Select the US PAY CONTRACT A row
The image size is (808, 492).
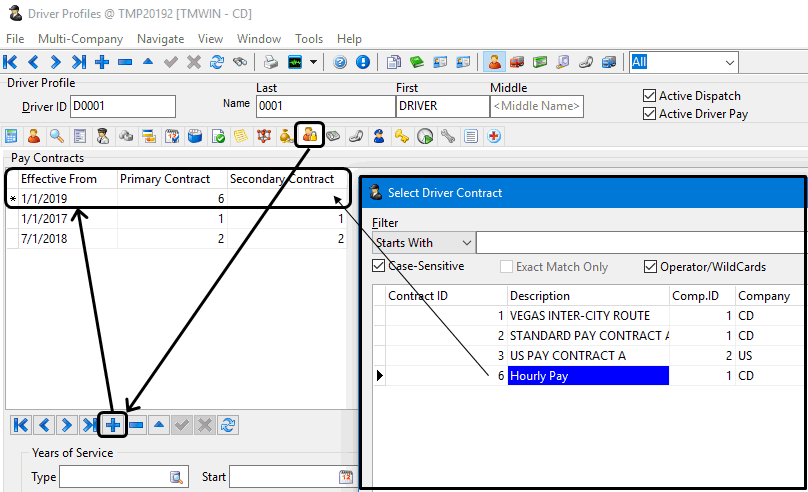(587, 355)
